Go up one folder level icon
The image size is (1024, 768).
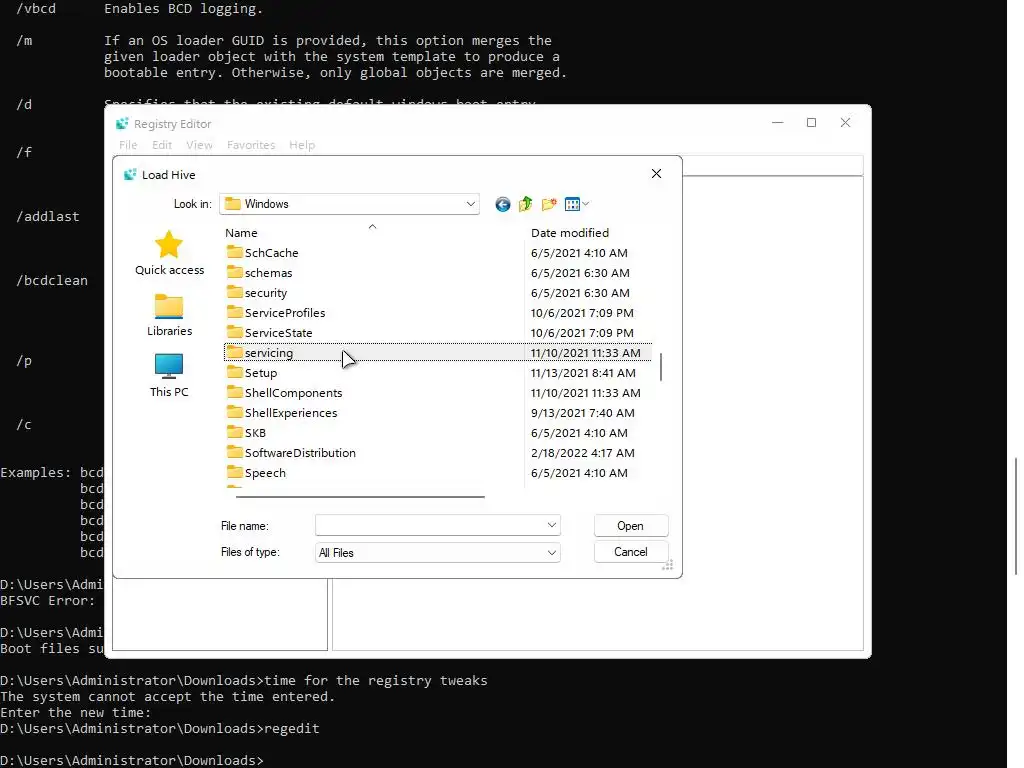pyautogui.click(x=526, y=204)
